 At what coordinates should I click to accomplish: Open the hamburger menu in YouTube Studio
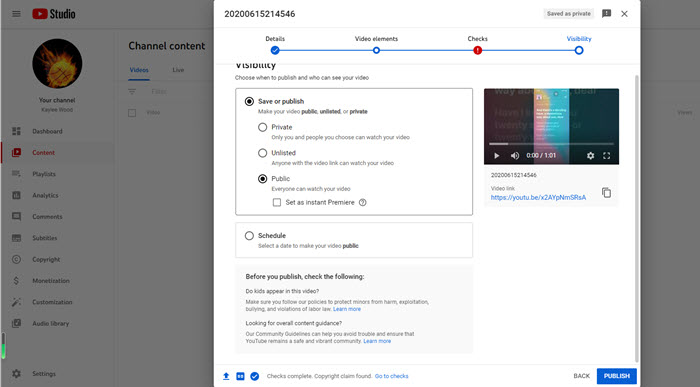(x=16, y=14)
